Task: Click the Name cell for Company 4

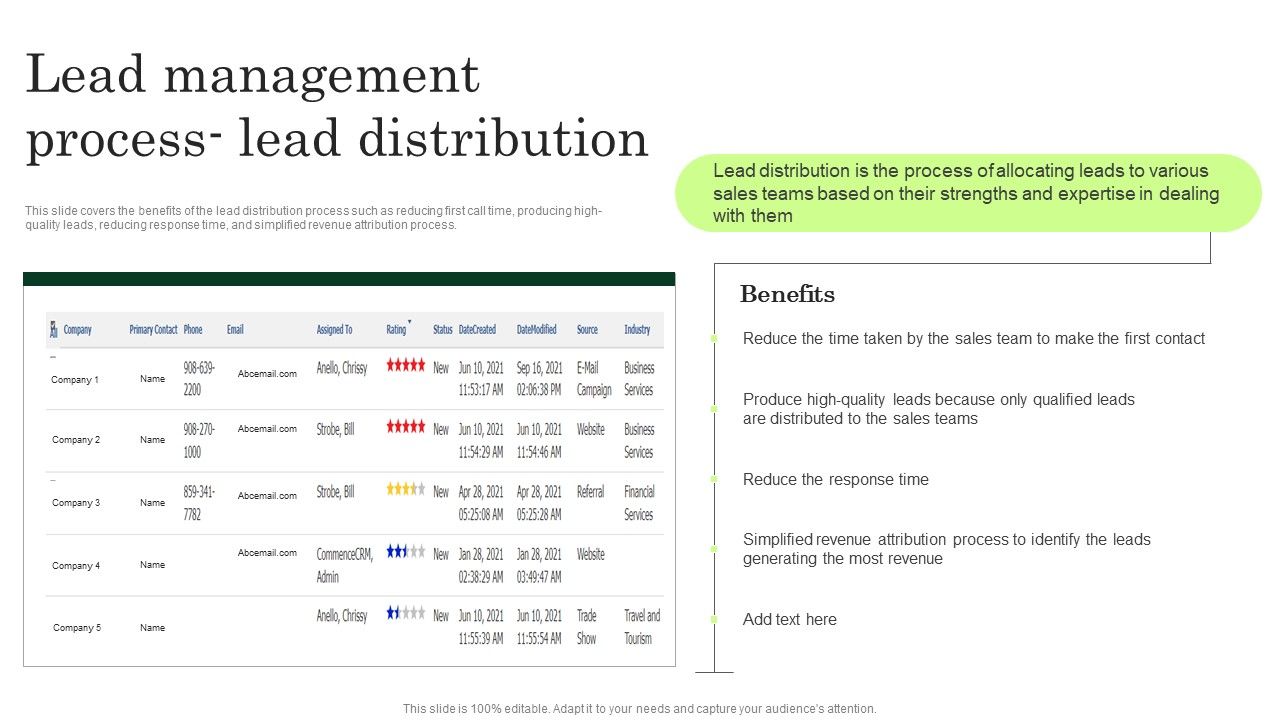Action: 153,565
